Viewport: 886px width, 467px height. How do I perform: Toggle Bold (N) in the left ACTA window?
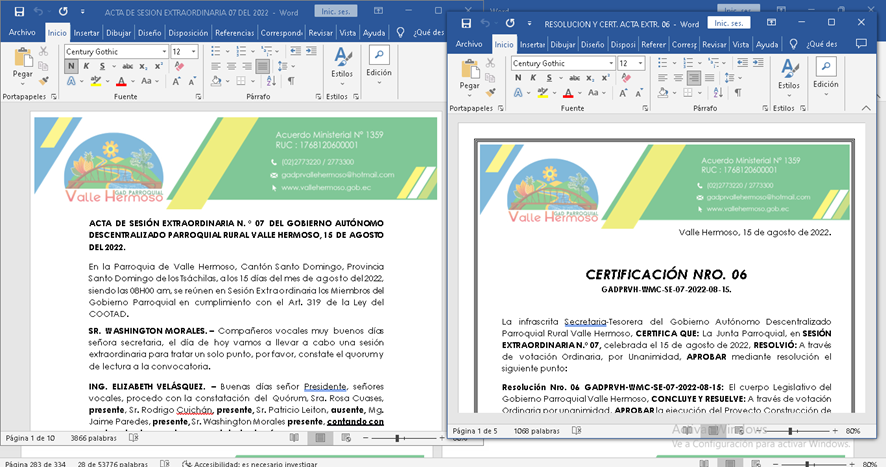pyautogui.click(x=71, y=66)
